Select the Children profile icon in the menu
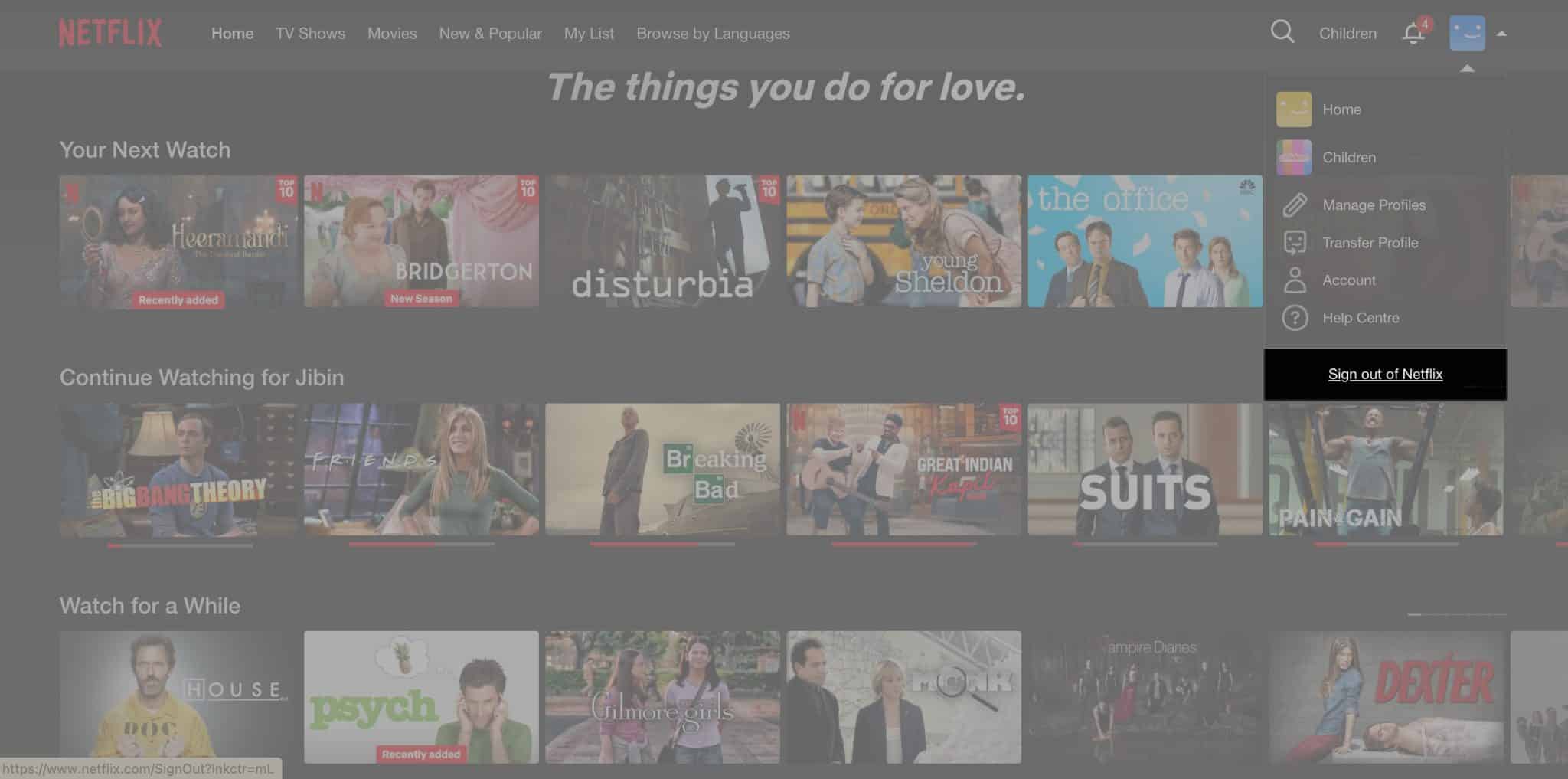Image resolution: width=1568 pixels, height=779 pixels. pyautogui.click(x=1294, y=157)
